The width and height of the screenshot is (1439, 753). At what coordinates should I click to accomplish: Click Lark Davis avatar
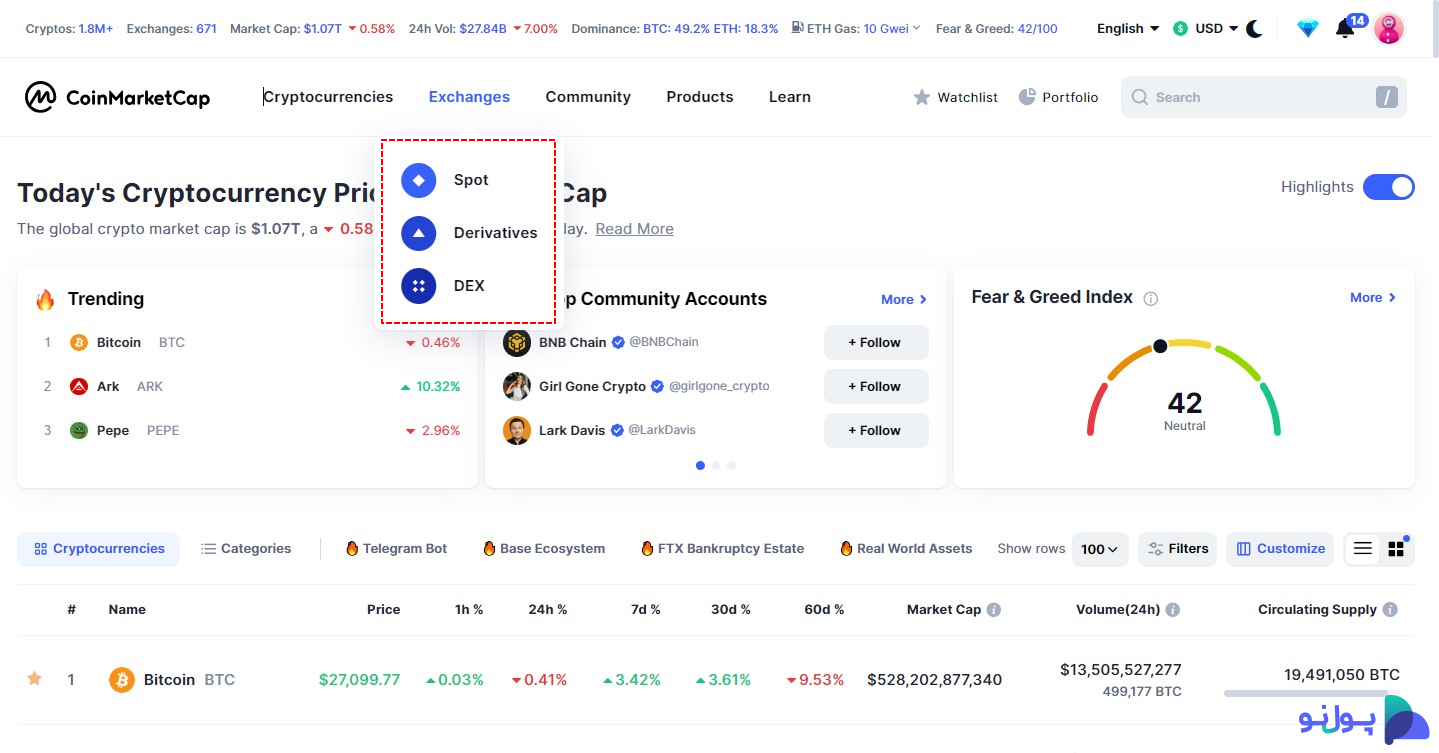517,431
